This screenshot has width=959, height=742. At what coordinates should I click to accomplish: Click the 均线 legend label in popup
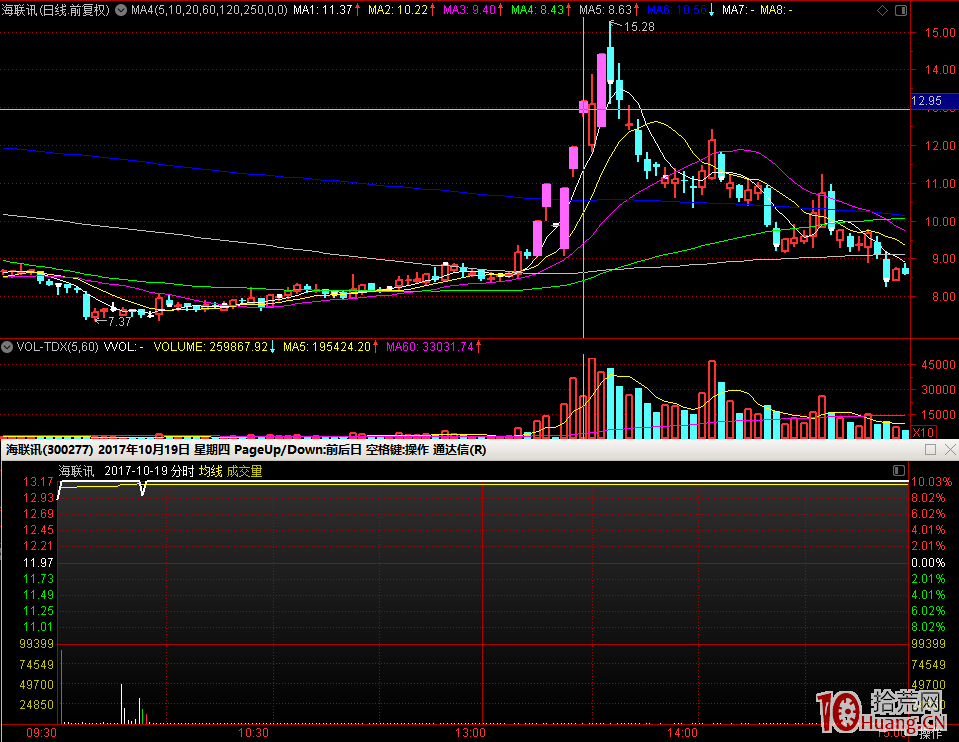(x=210, y=471)
